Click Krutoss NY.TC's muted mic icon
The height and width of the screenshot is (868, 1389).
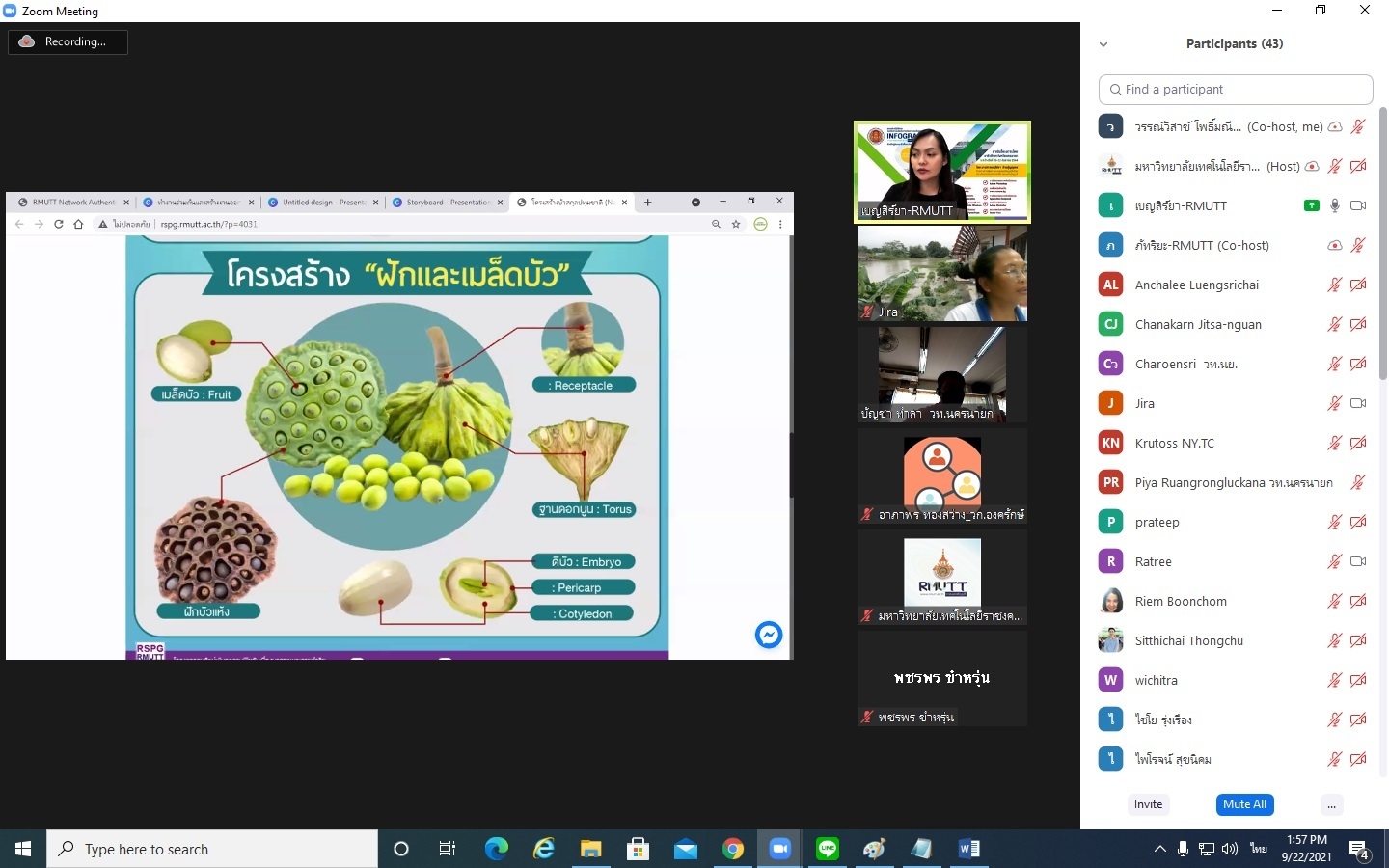(1335, 443)
